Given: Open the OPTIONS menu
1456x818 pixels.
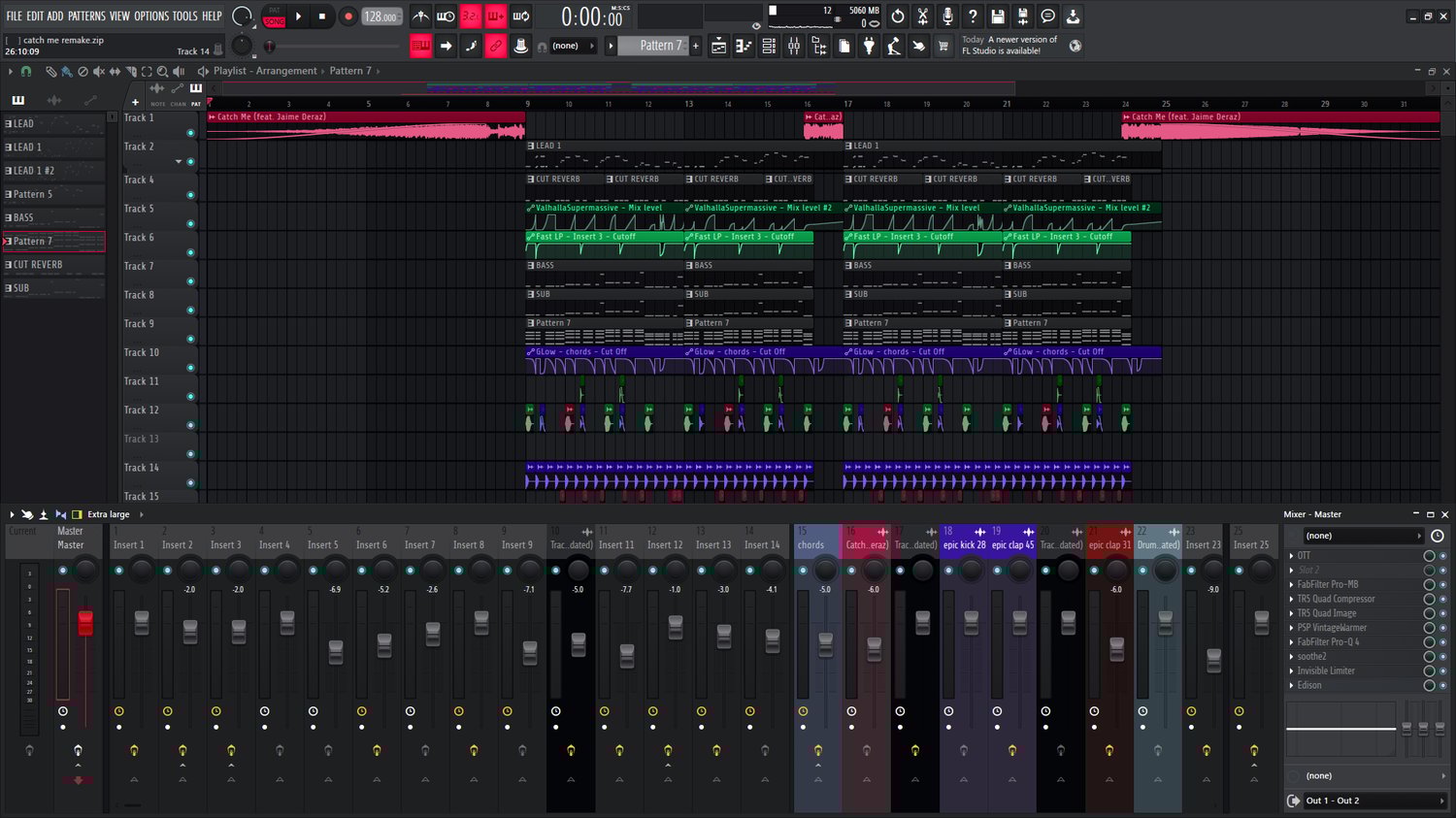Looking at the screenshot, I should 151,16.
